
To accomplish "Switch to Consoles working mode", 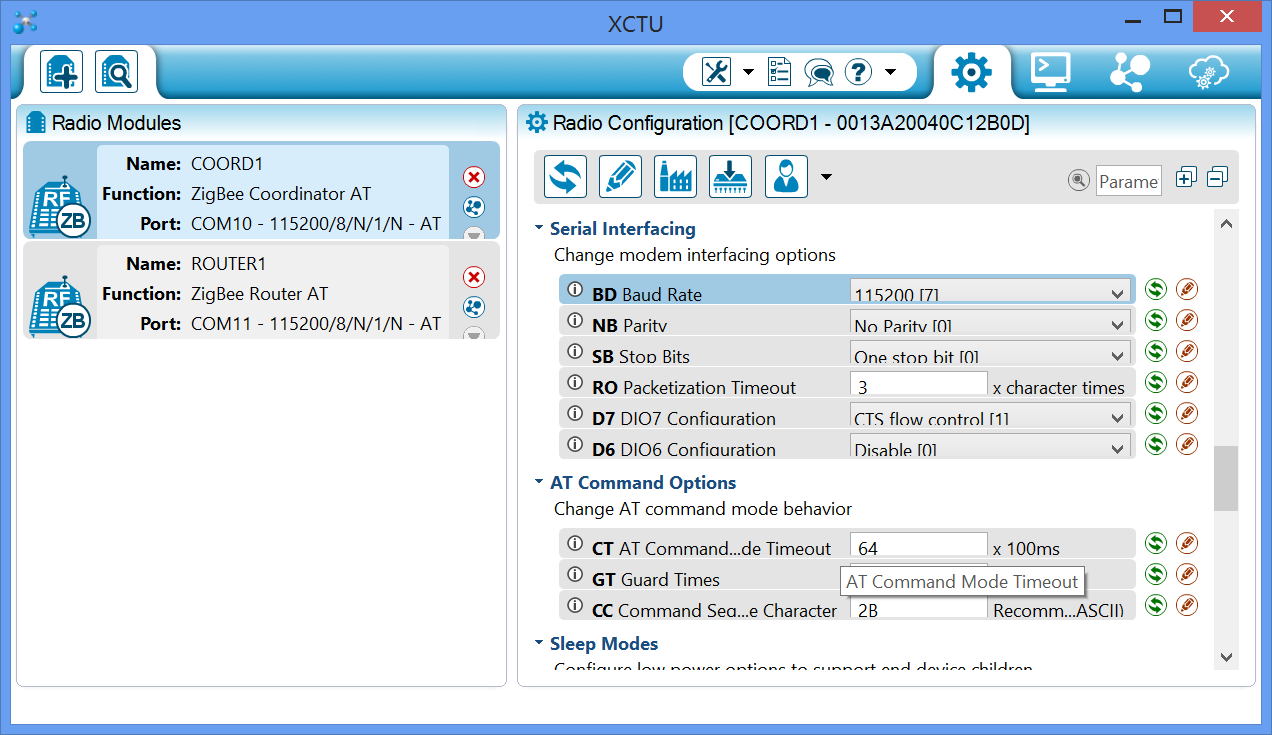I will 1051,72.
